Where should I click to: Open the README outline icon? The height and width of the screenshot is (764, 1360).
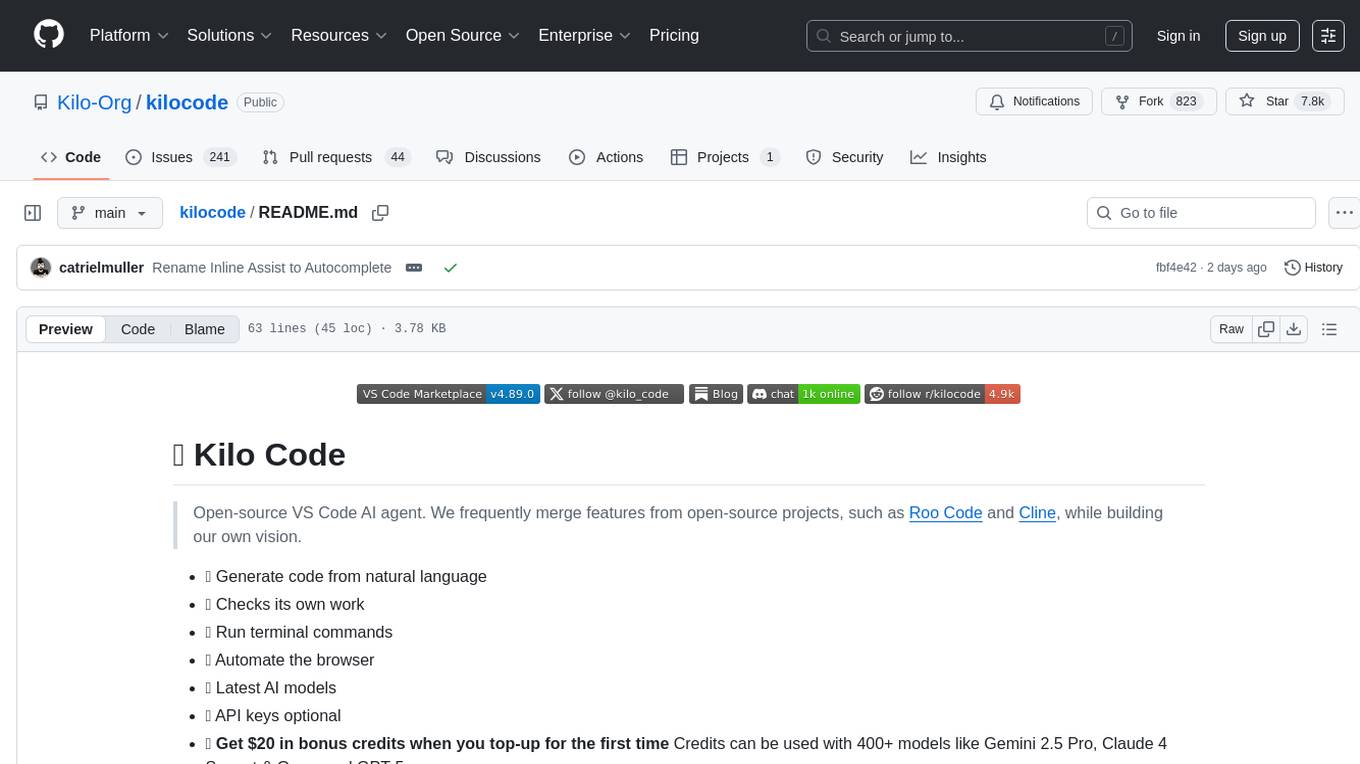coord(1330,329)
